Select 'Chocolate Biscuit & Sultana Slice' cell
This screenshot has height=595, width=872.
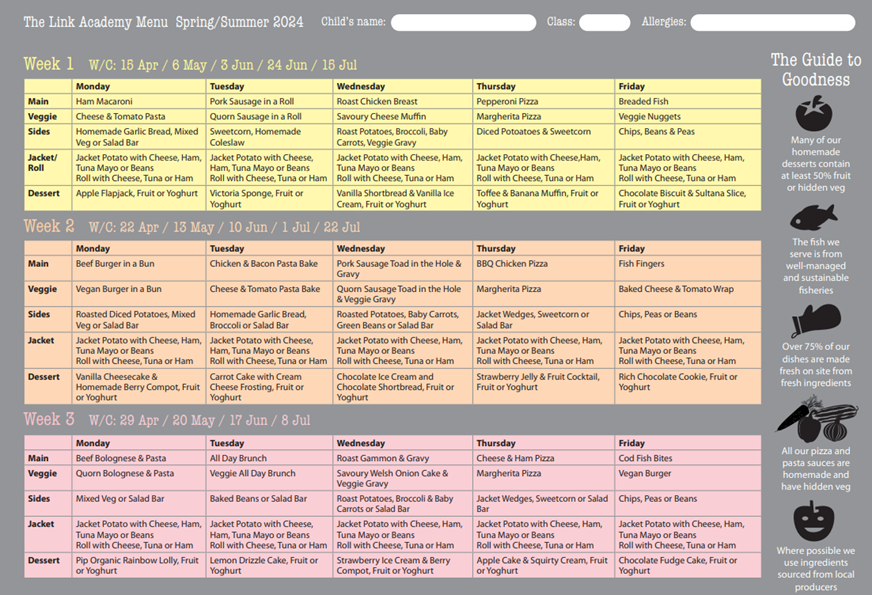click(x=688, y=199)
